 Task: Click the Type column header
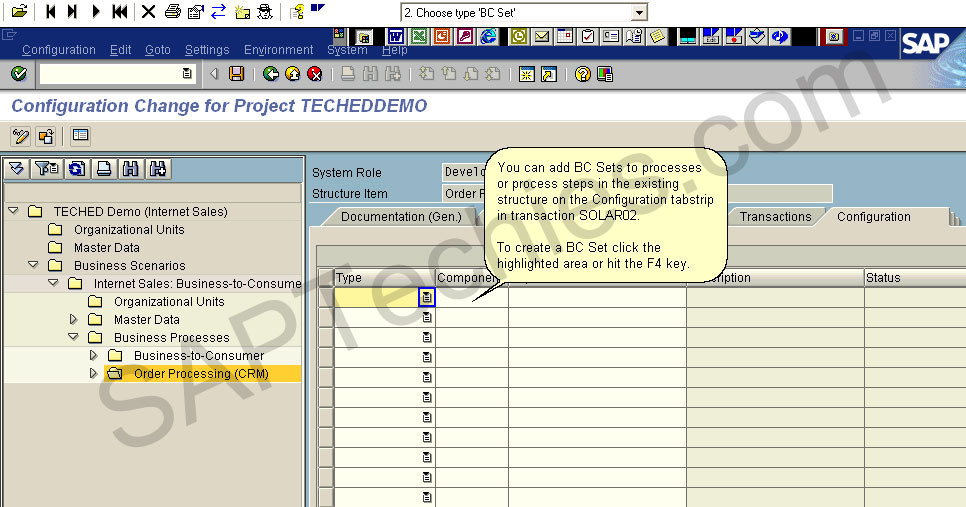(384, 278)
